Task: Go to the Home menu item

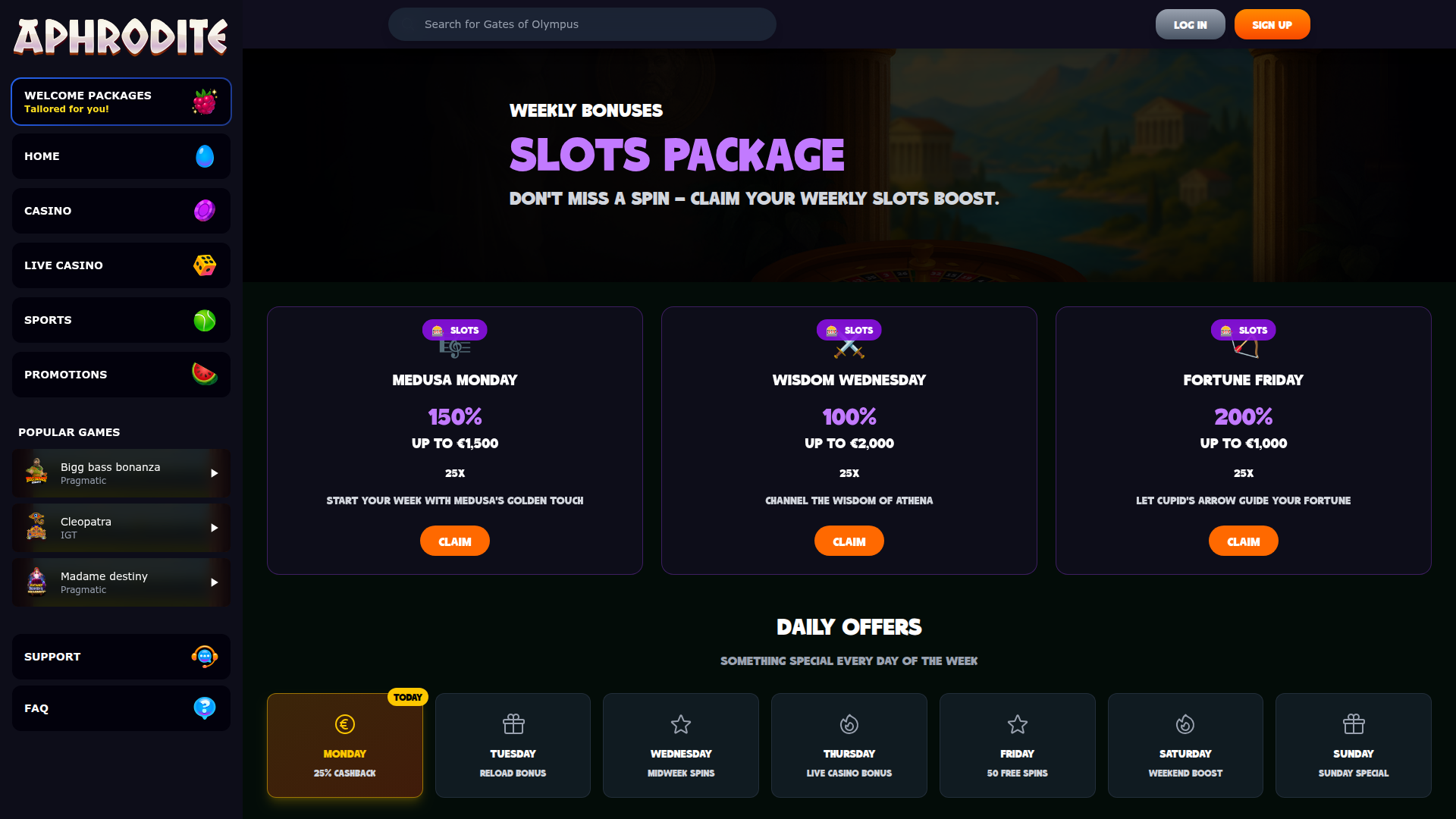Action: (42, 156)
